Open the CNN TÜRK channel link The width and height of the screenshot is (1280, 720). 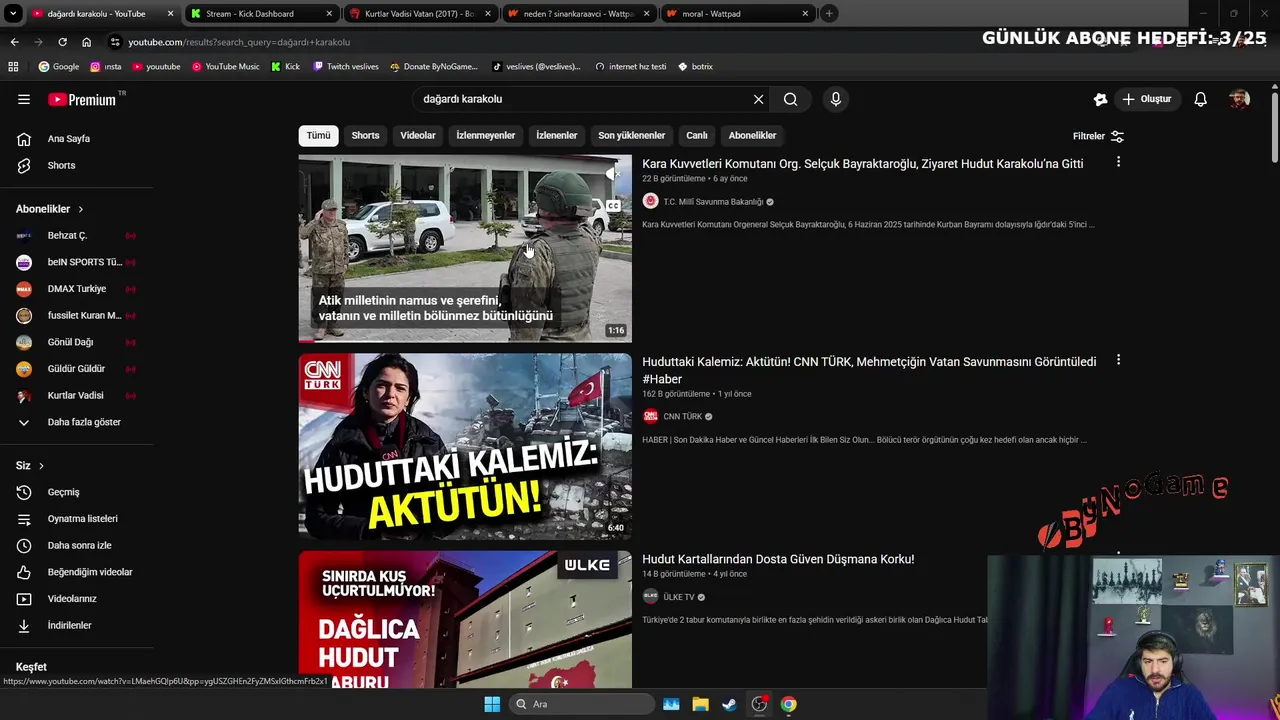(x=683, y=417)
